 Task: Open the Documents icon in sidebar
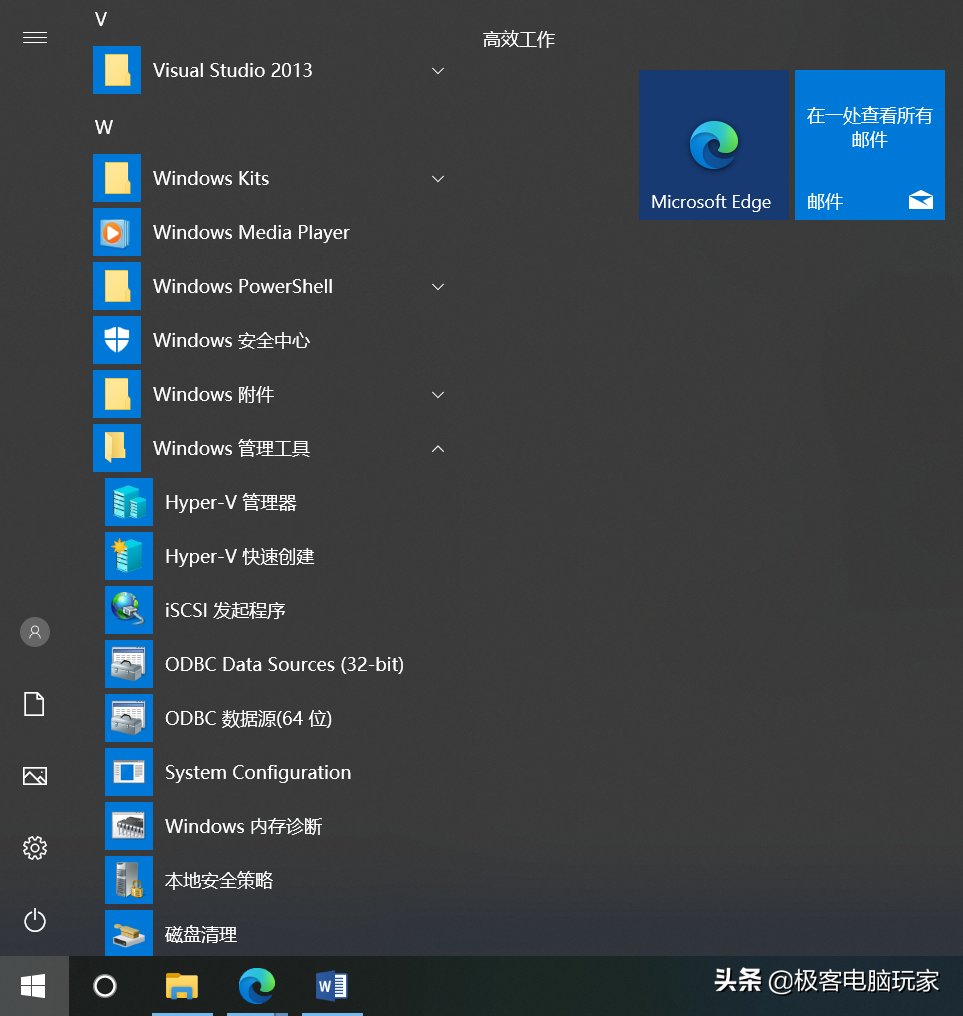coord(34,704)
